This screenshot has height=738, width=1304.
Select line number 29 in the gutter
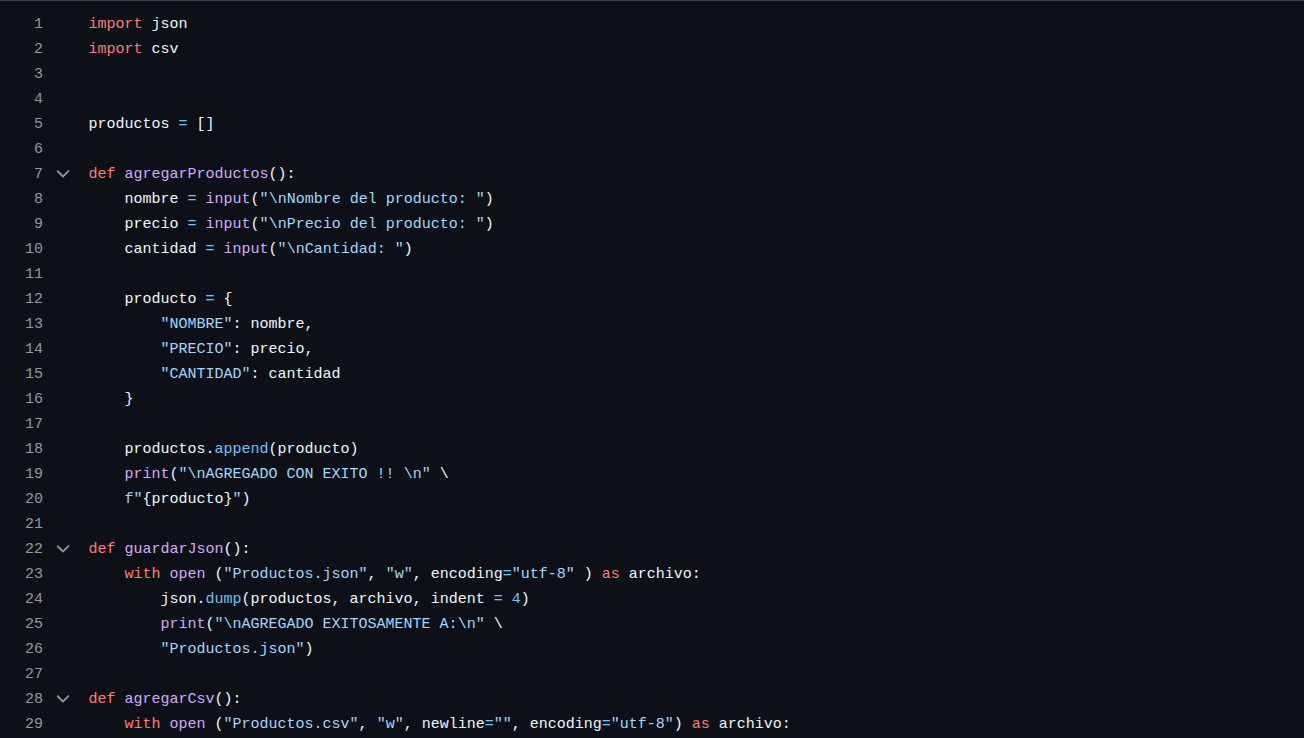(34, 723)
